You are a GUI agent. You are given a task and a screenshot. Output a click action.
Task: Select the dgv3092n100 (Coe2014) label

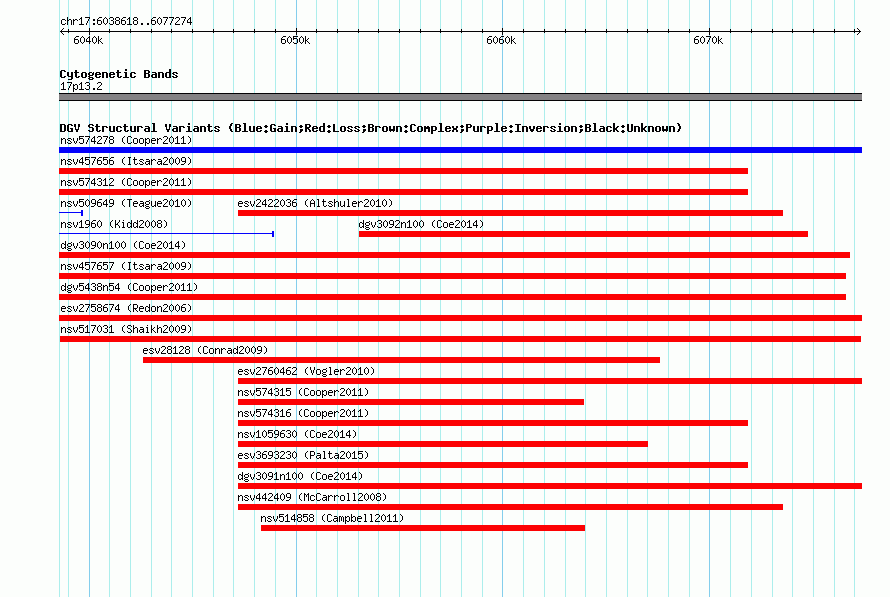421,224
